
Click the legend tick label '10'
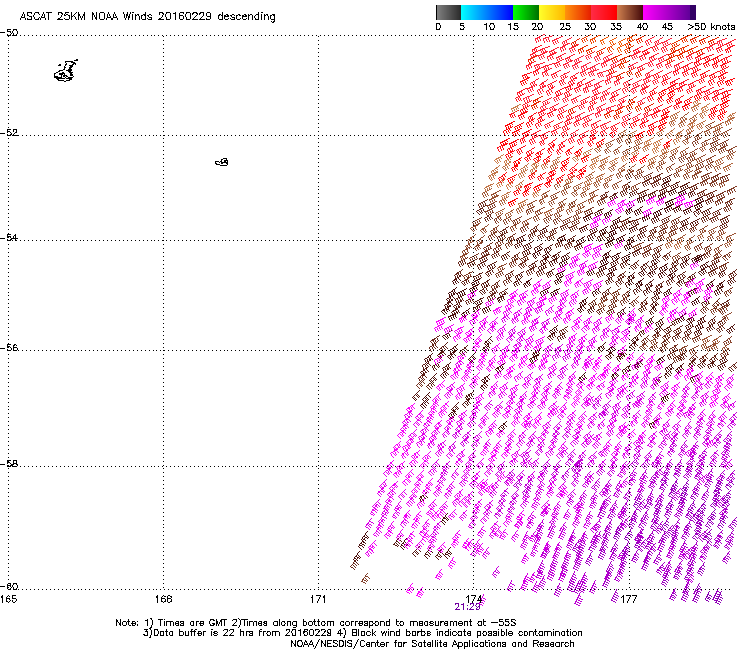coord(489,27)
